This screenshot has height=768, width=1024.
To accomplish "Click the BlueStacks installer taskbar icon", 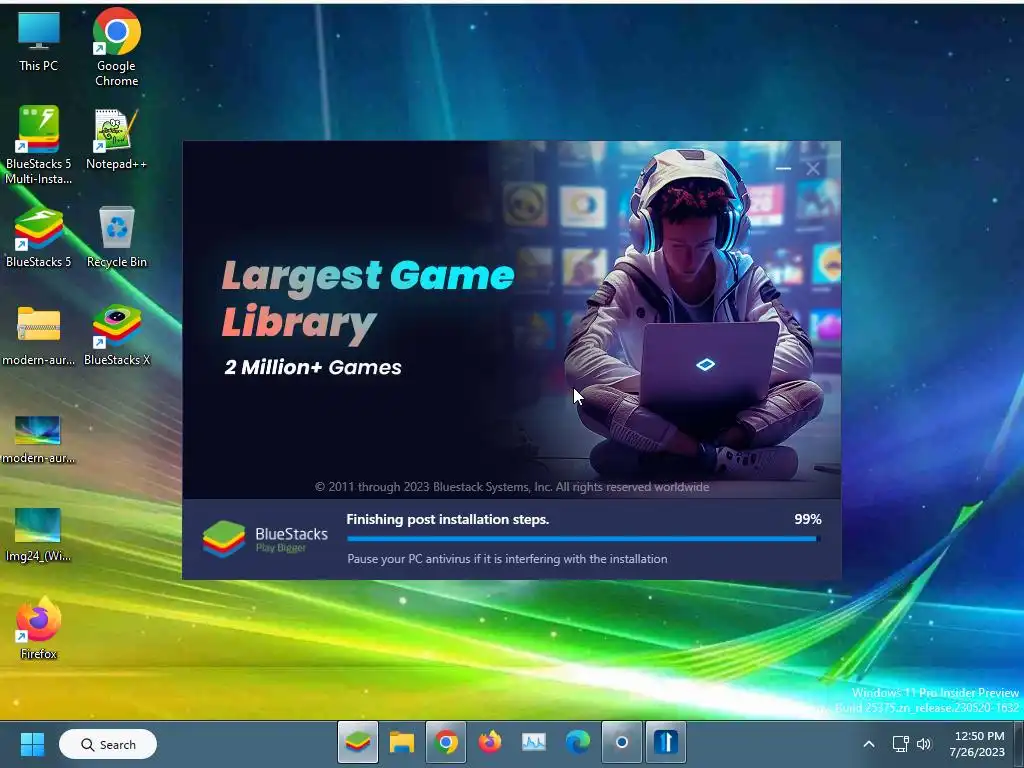I will 358,743.
